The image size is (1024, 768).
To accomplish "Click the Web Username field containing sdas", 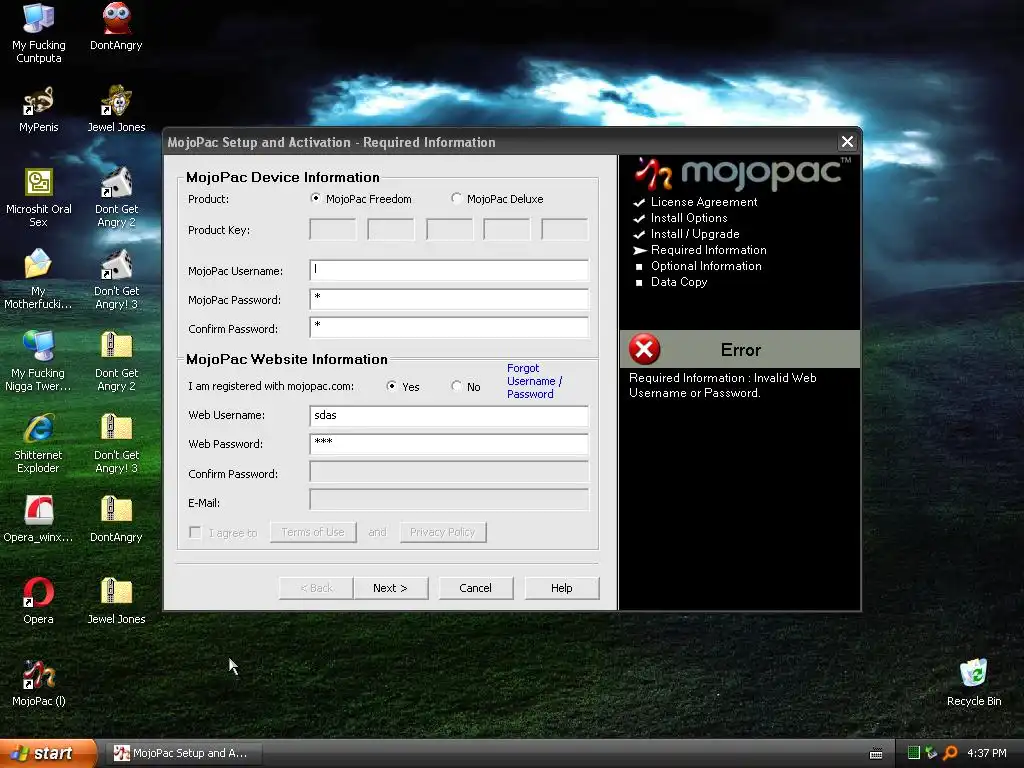I will (x=449, y=415).
